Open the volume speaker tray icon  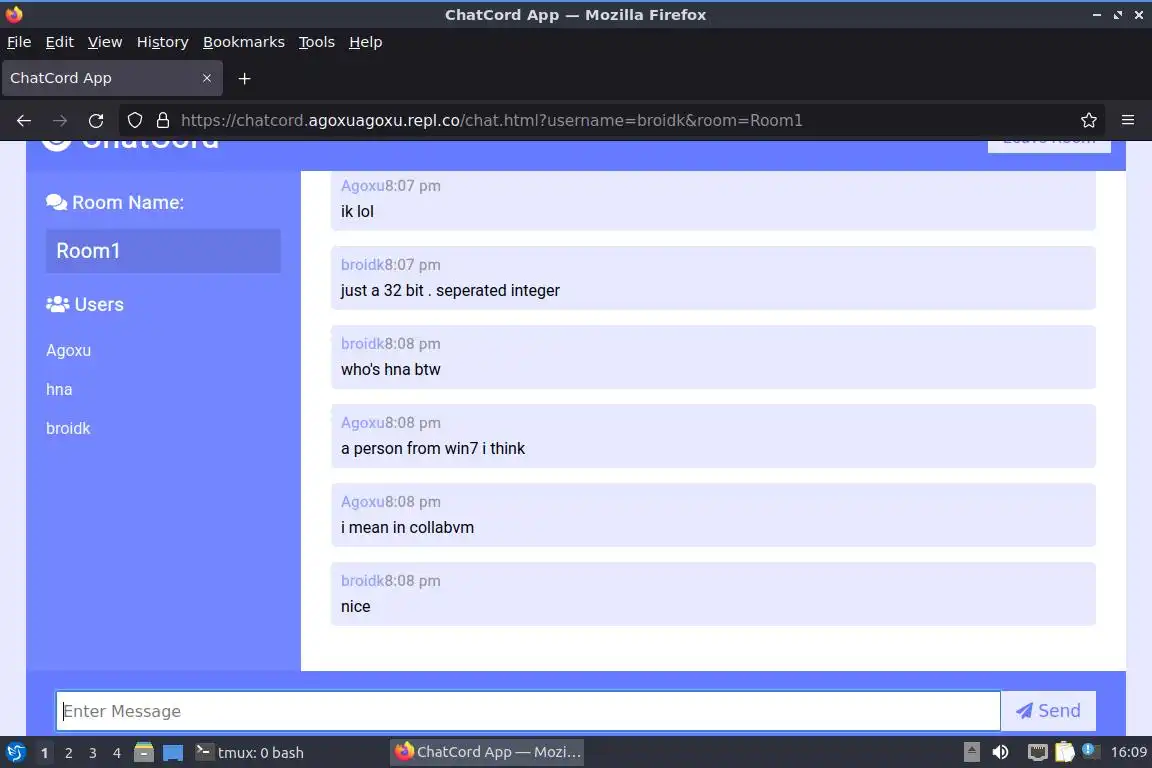pyautogui.click(x=1000, y=752)
